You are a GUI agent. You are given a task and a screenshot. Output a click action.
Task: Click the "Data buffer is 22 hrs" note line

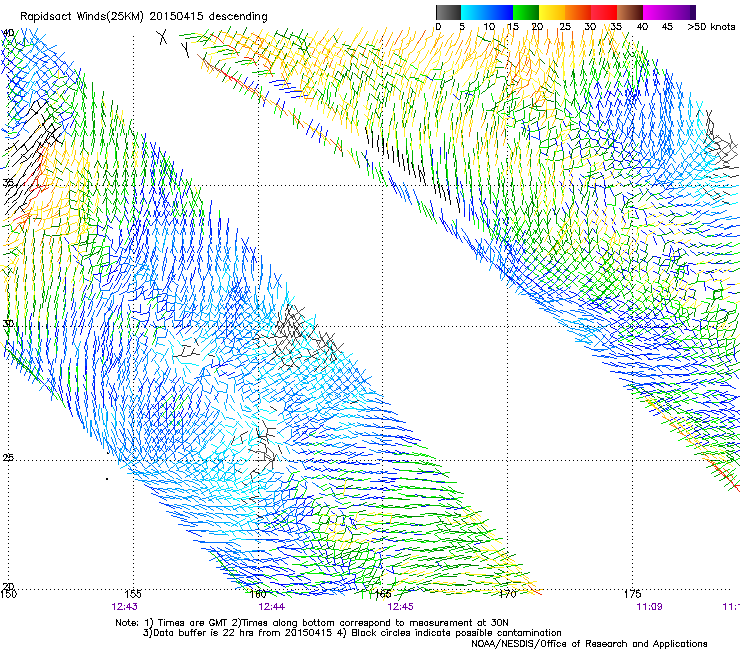352,633
